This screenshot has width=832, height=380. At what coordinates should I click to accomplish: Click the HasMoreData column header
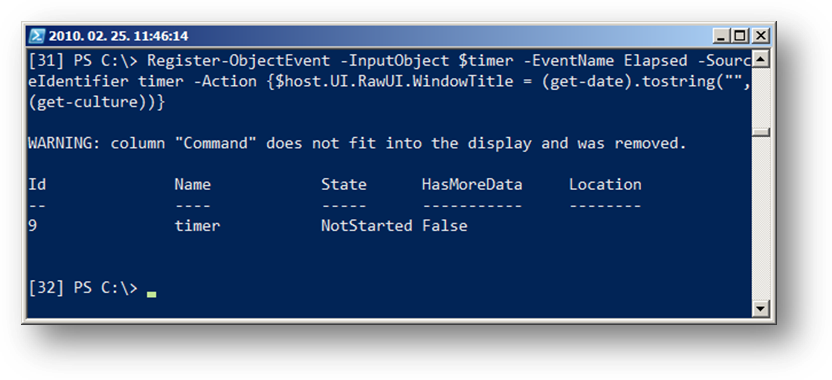click(472, 185)
